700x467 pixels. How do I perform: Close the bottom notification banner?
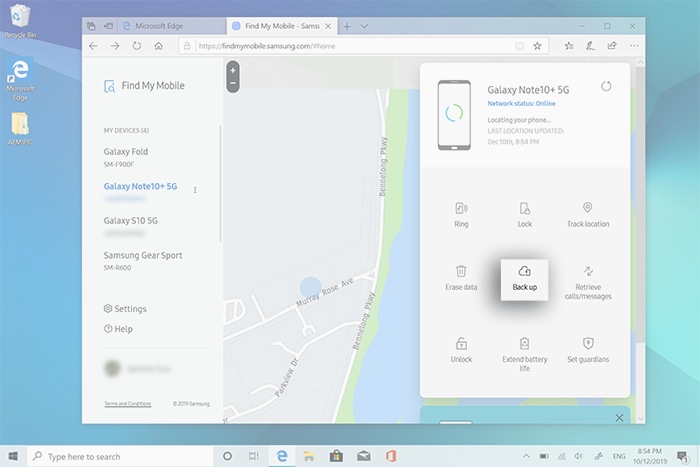(x=619, y=418)
